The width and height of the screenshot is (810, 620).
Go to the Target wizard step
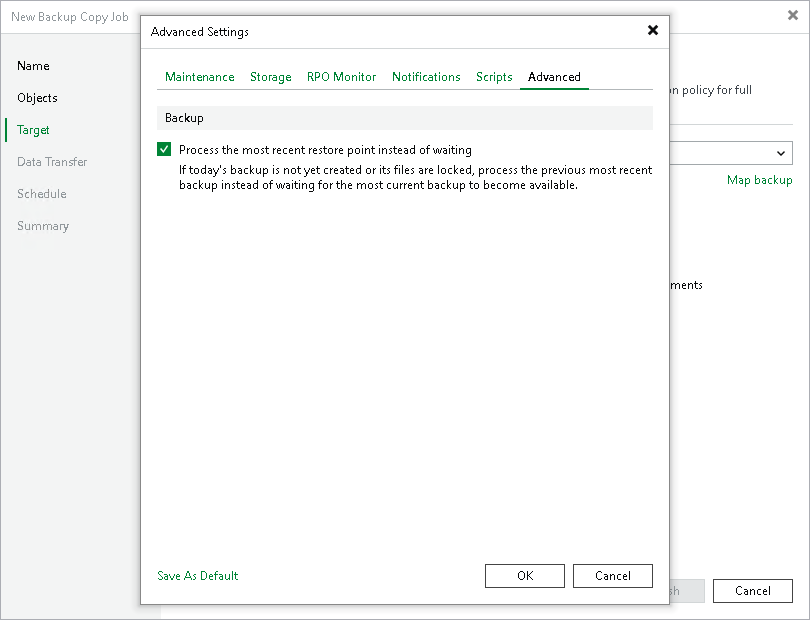coord(33,130)
